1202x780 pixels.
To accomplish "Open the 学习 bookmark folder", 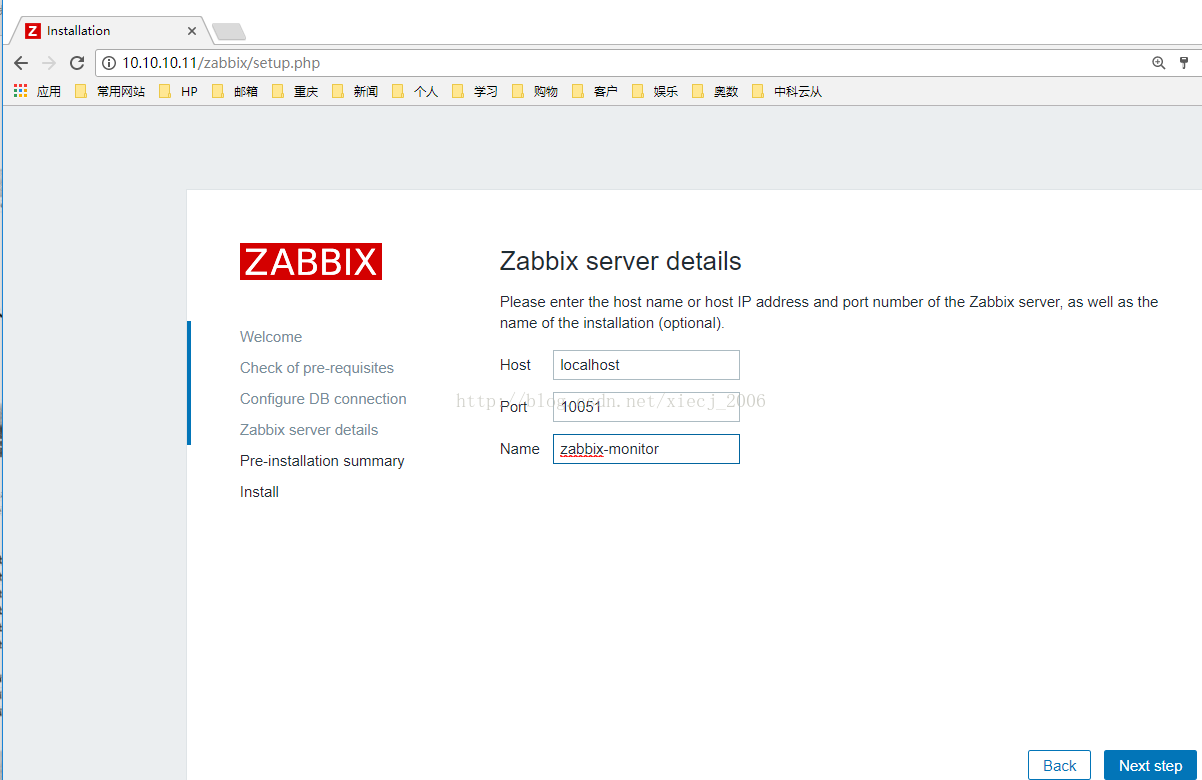I will pos(475,91).
